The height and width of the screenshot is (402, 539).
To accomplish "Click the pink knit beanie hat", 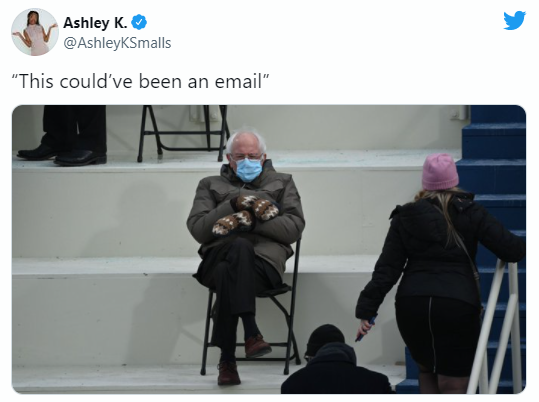I will click(440, 172).
